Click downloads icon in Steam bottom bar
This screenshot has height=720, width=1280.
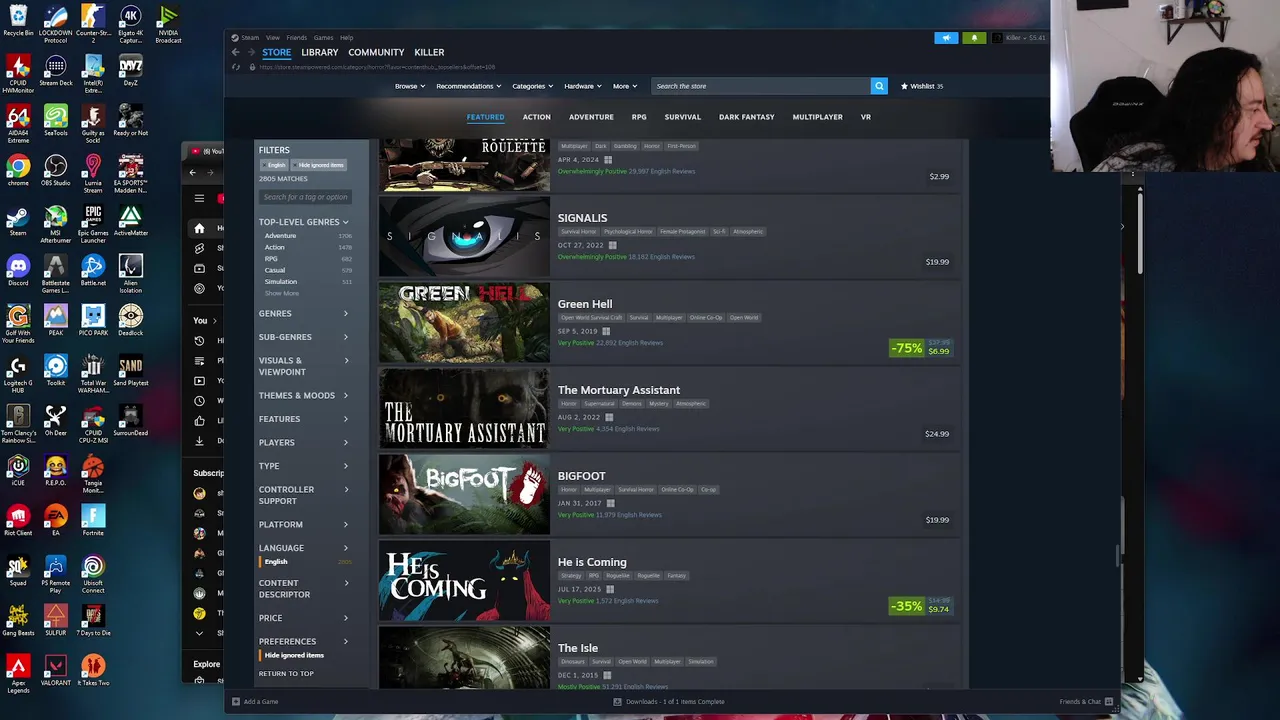[617, 702]
